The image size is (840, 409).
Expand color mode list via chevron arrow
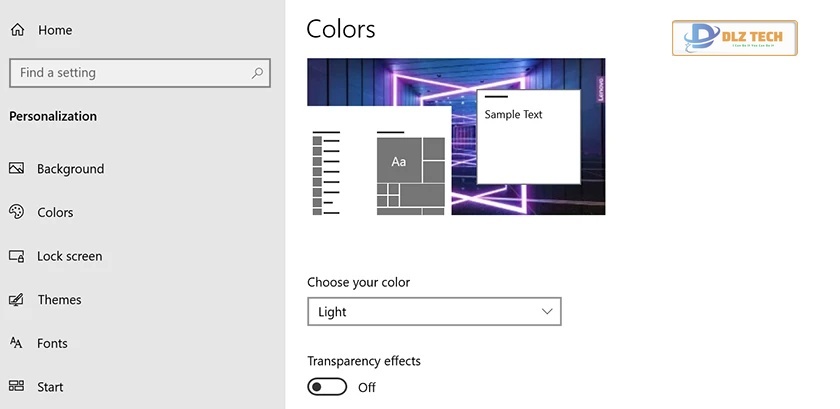pyautogui.click(x=547, y=312)
